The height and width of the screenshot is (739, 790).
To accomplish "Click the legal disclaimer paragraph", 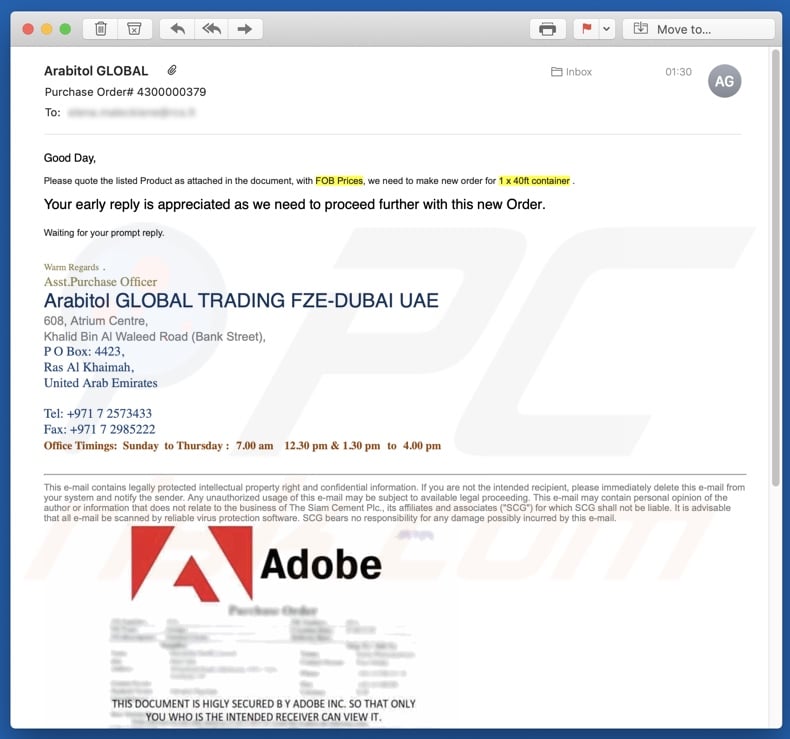I will point(394,502).
